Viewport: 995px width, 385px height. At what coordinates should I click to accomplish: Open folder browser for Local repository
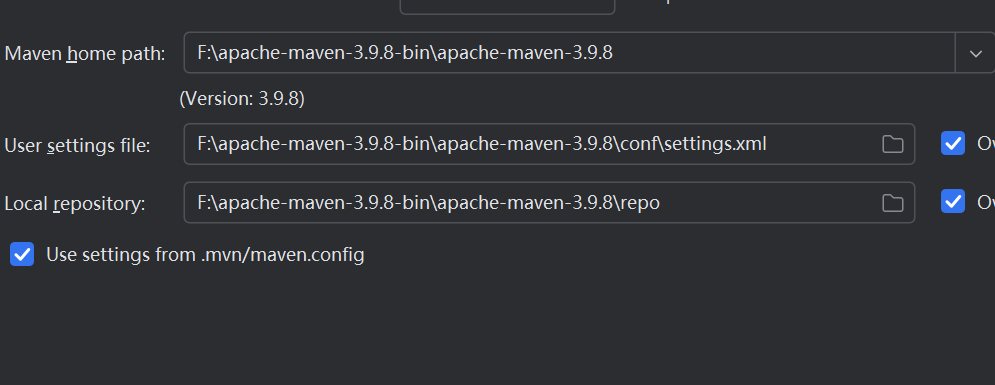click(892, 203)
